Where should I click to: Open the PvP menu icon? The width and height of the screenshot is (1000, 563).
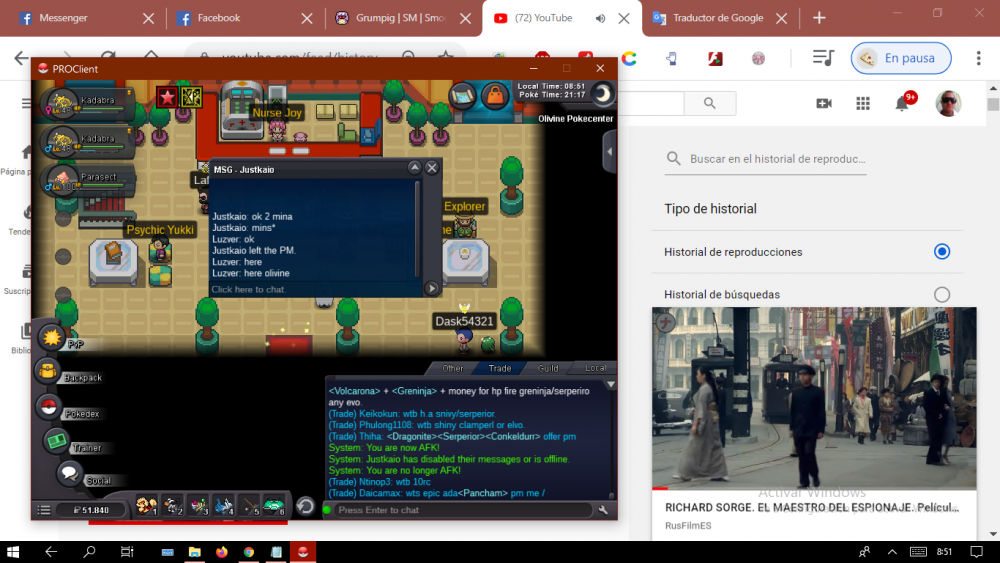(50, 338)
